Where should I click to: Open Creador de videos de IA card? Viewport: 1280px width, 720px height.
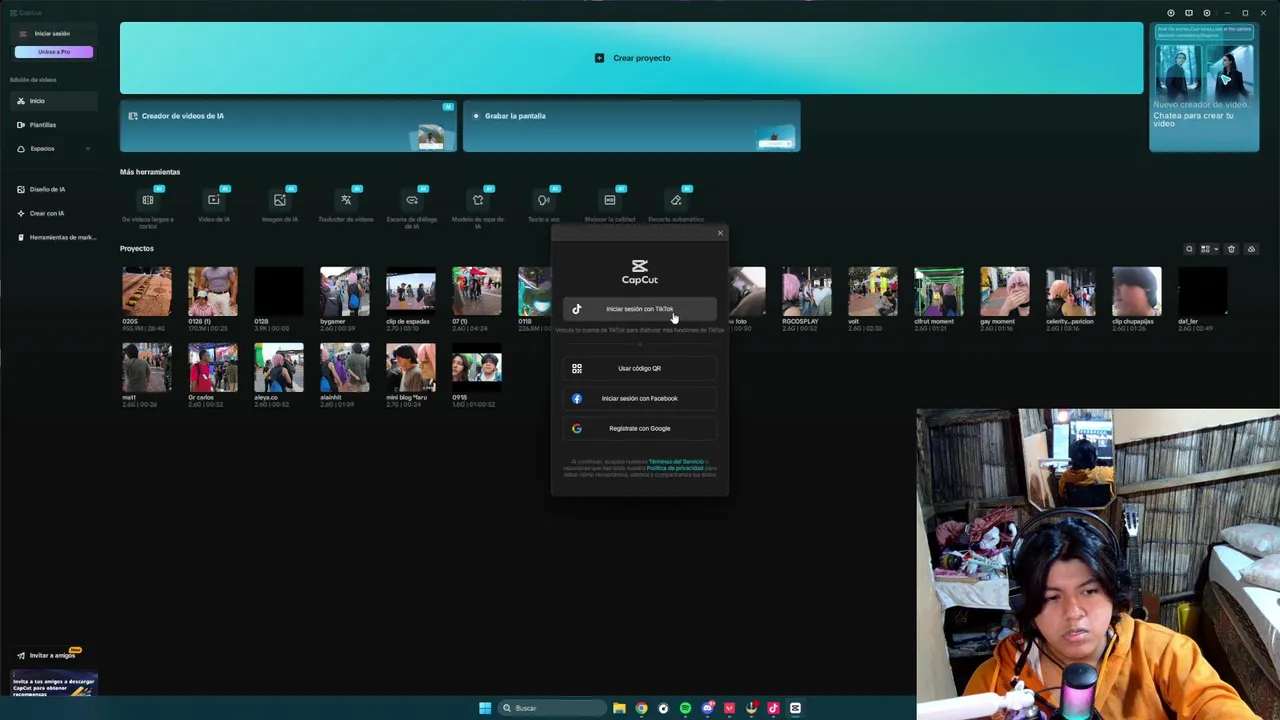pyautogui.click(x=288, y=126)
